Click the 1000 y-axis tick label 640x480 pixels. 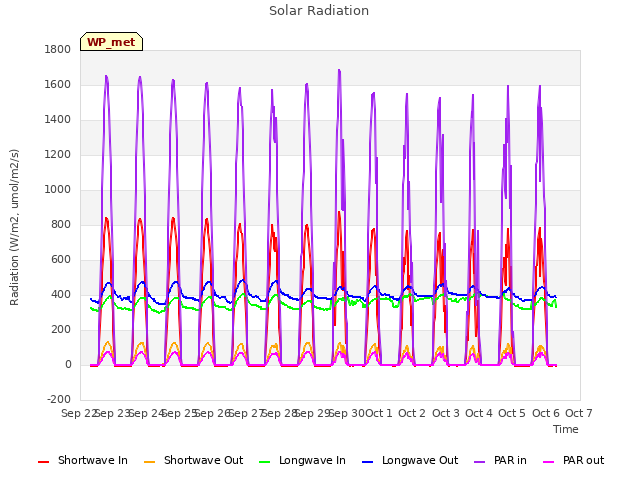click(58, 190)
